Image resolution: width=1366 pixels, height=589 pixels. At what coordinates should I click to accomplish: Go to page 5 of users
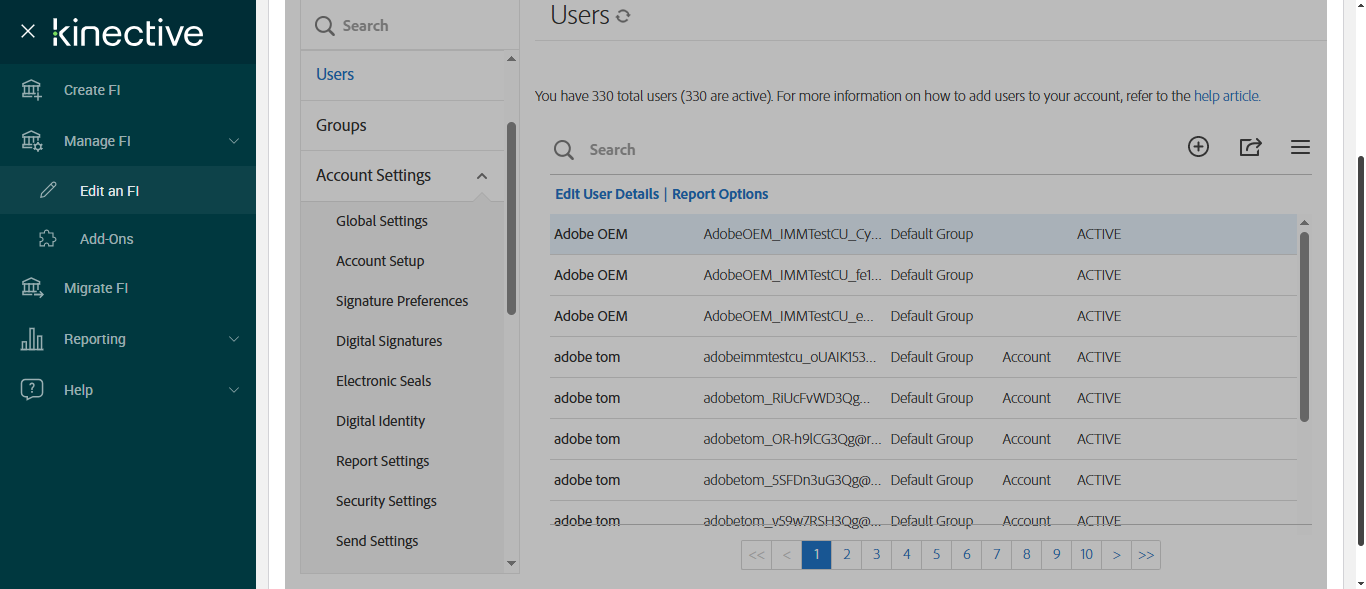936,555
